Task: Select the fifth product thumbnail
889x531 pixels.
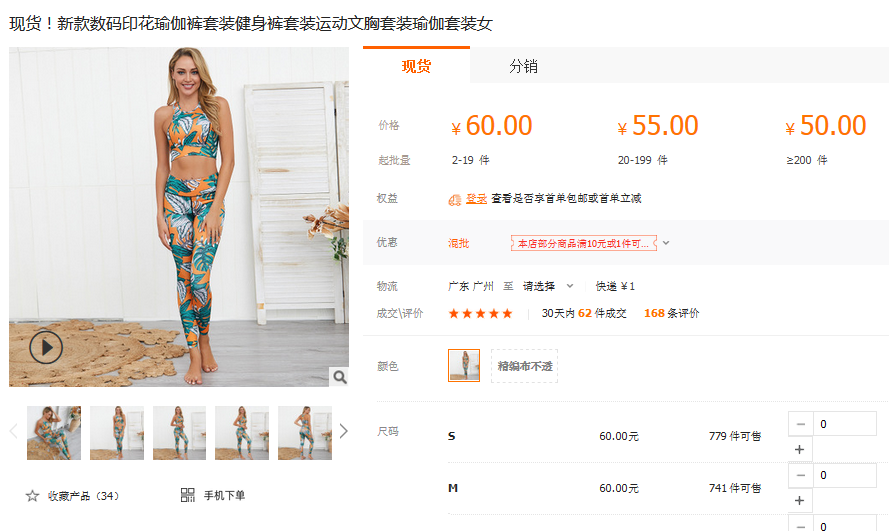Action: pos(305,433)
